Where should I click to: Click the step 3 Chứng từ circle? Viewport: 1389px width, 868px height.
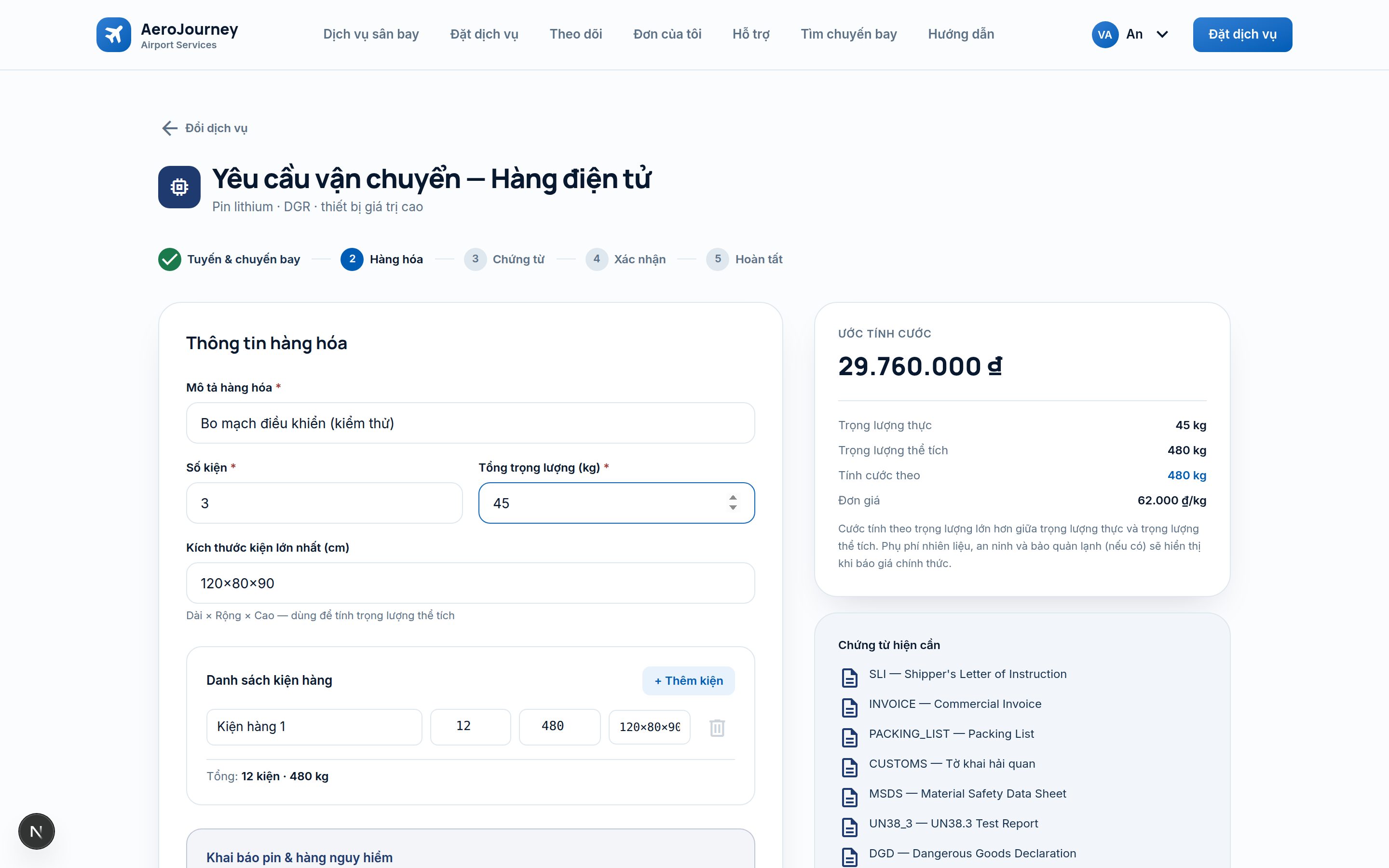coord(475,259)
